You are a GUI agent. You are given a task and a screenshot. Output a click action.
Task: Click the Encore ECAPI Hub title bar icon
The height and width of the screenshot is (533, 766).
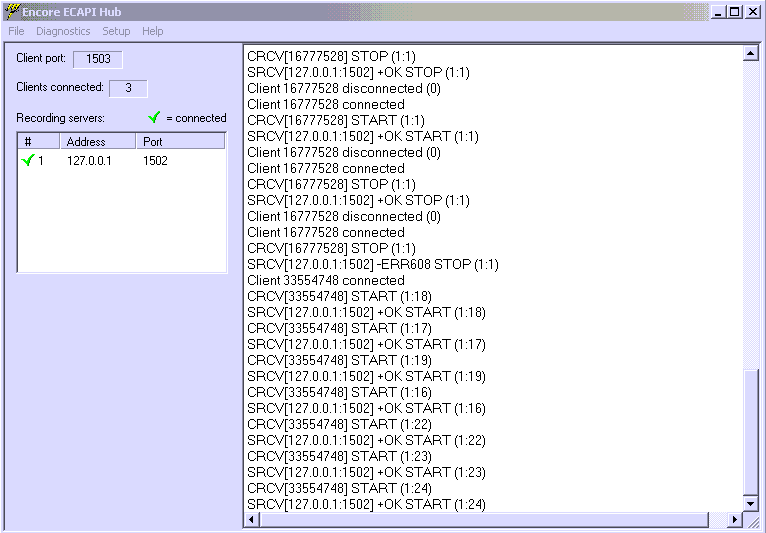click(12, 12)
